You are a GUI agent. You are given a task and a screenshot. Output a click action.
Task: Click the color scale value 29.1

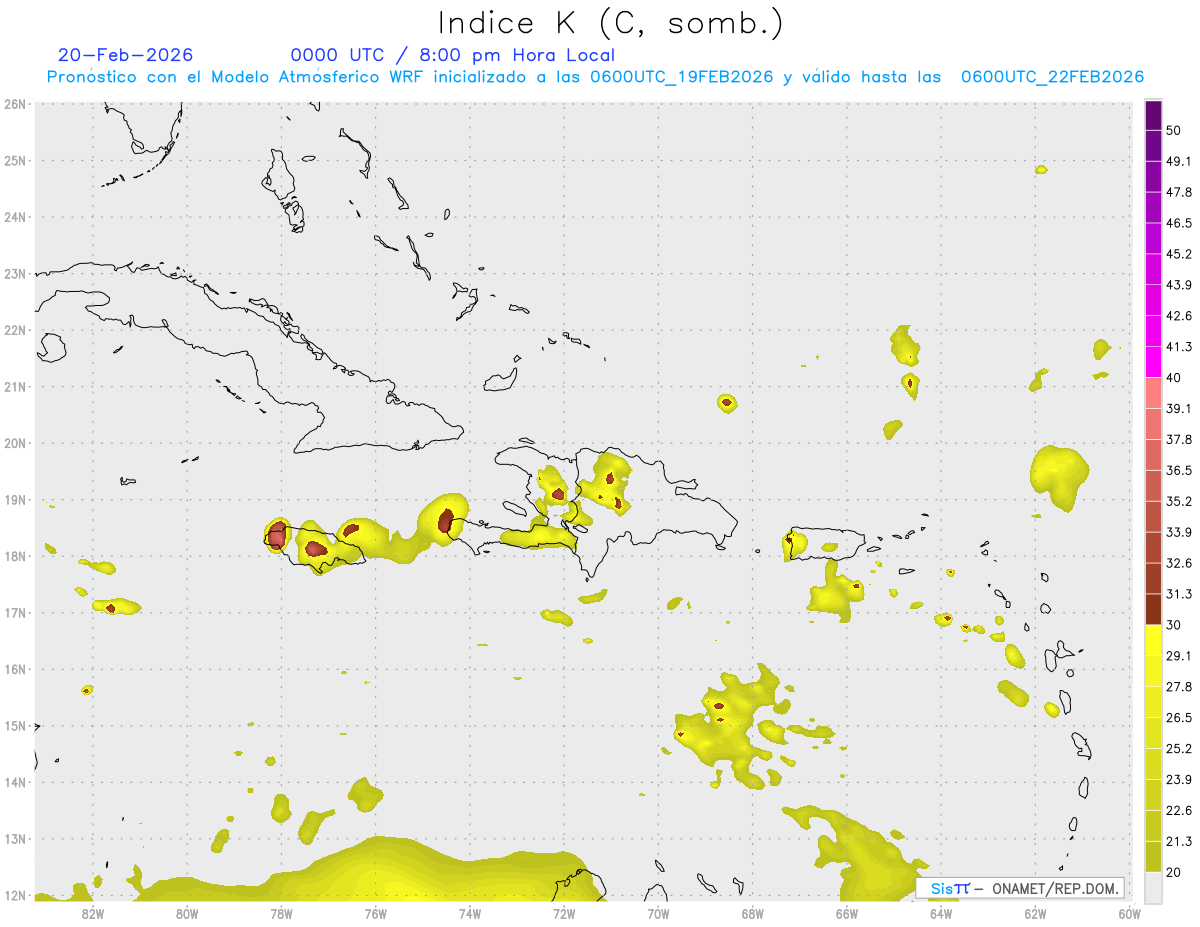pos(1178,656)
